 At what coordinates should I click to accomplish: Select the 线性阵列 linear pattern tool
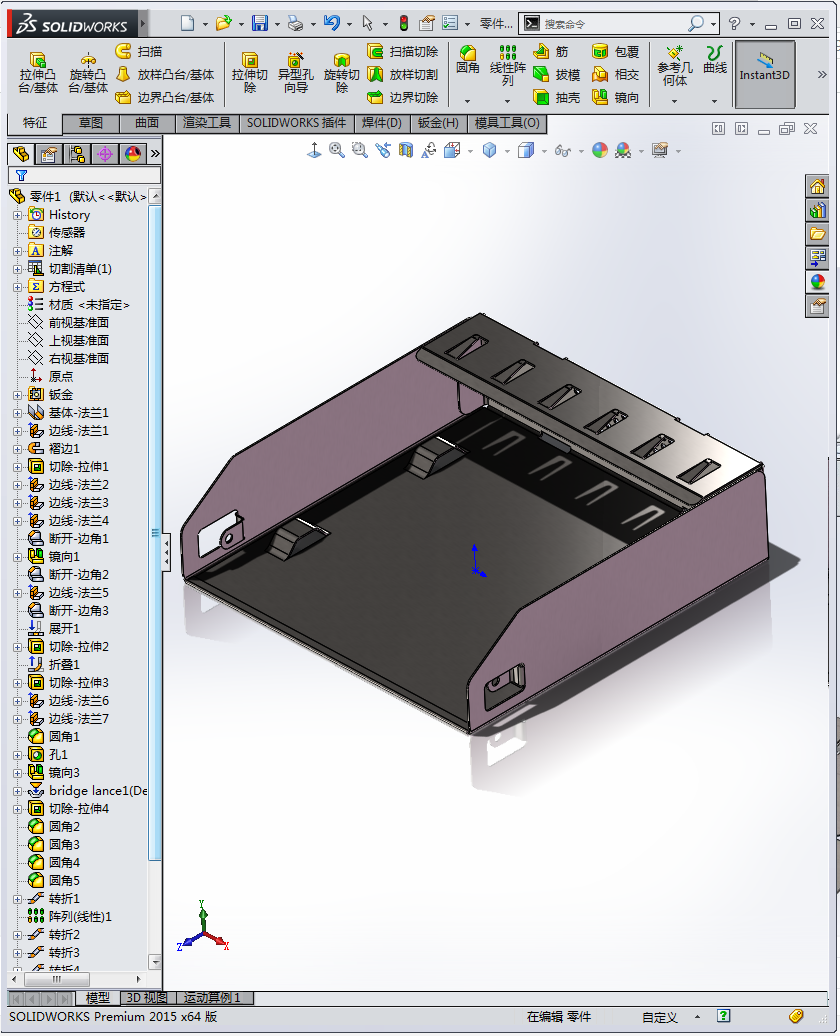508,65
